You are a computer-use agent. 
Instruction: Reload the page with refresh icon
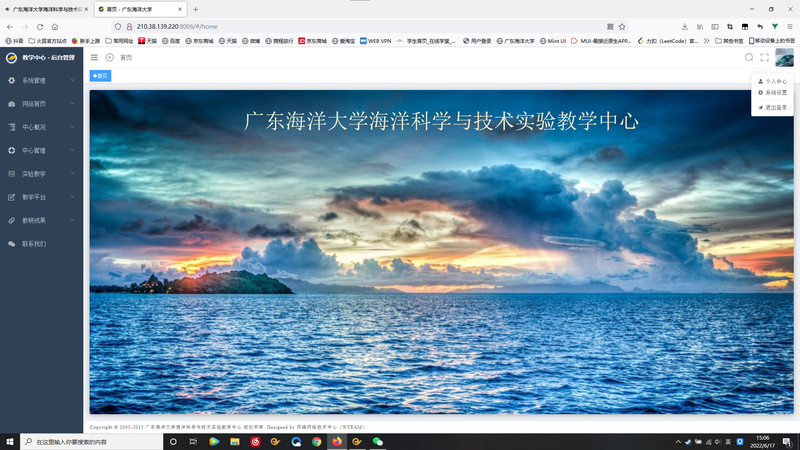point(40,27)
